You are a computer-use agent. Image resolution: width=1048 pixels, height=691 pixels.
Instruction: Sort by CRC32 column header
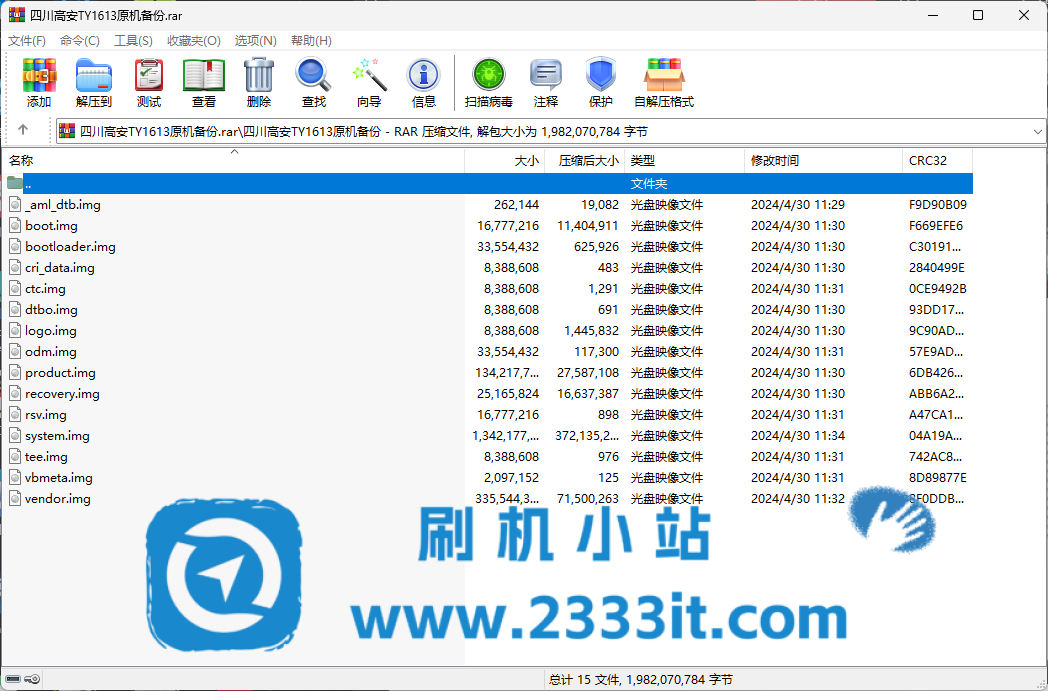pyautogui.click(x=937, y=160)
